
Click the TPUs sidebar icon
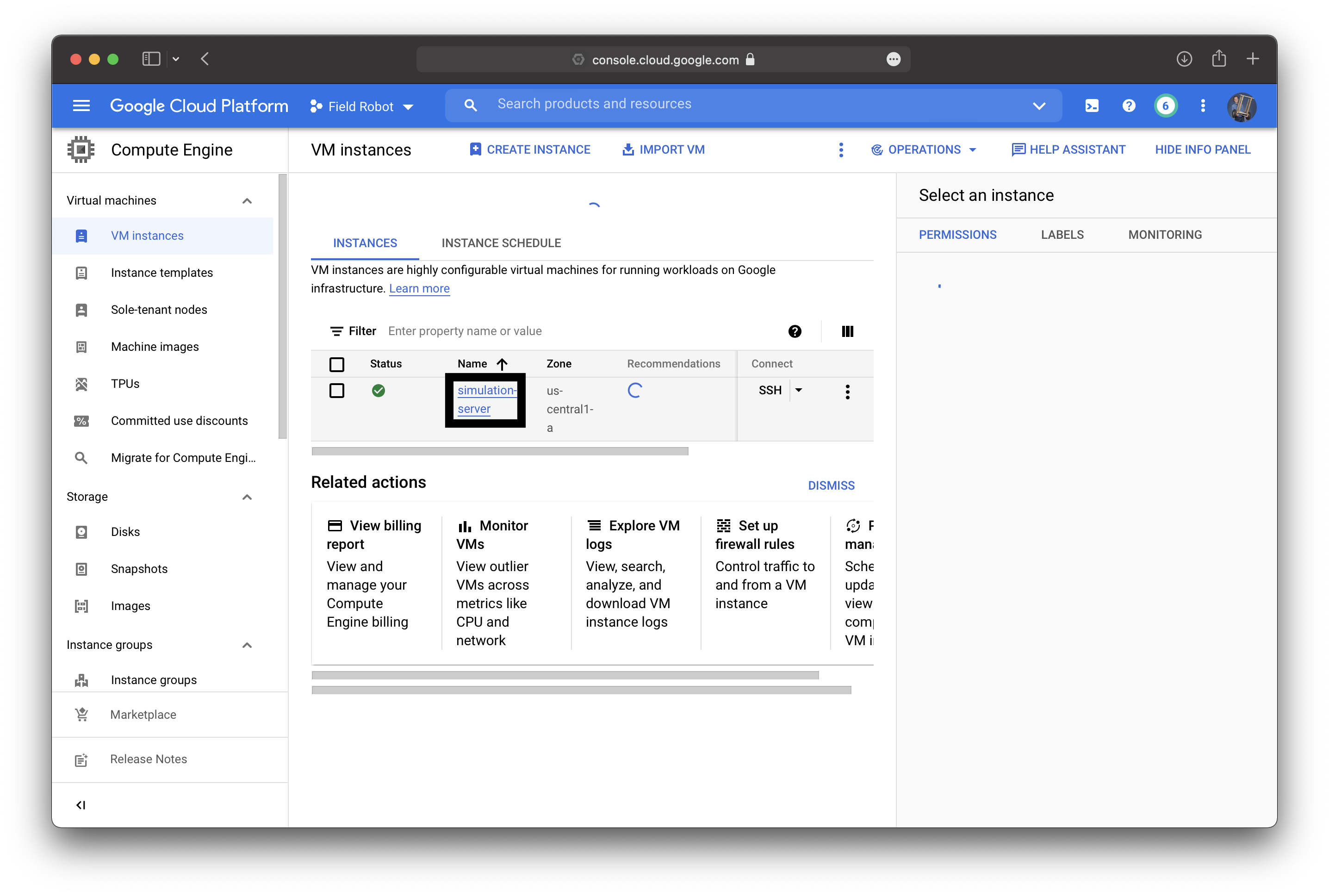pos(81,384)
